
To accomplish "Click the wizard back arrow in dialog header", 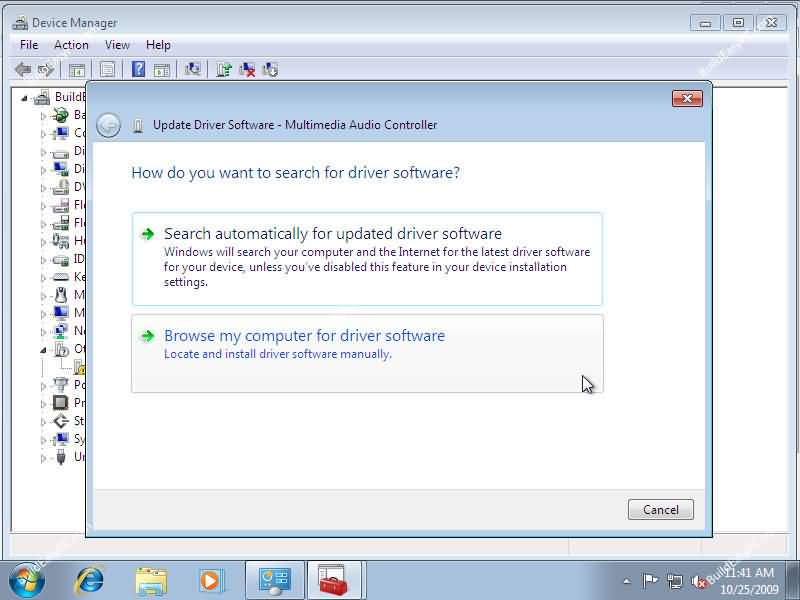I will [x=109, y=125].
